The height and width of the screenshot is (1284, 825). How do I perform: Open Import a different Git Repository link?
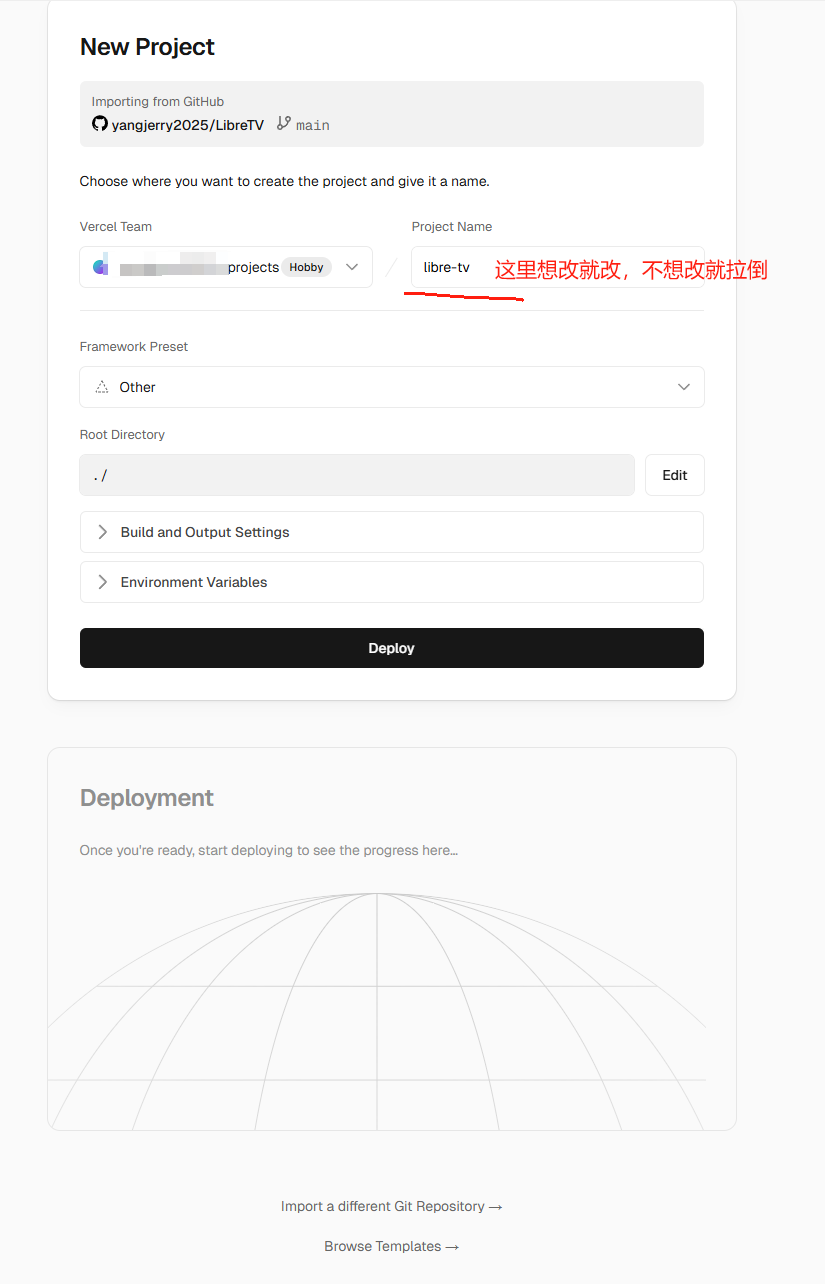click(x=391, y=1206)
